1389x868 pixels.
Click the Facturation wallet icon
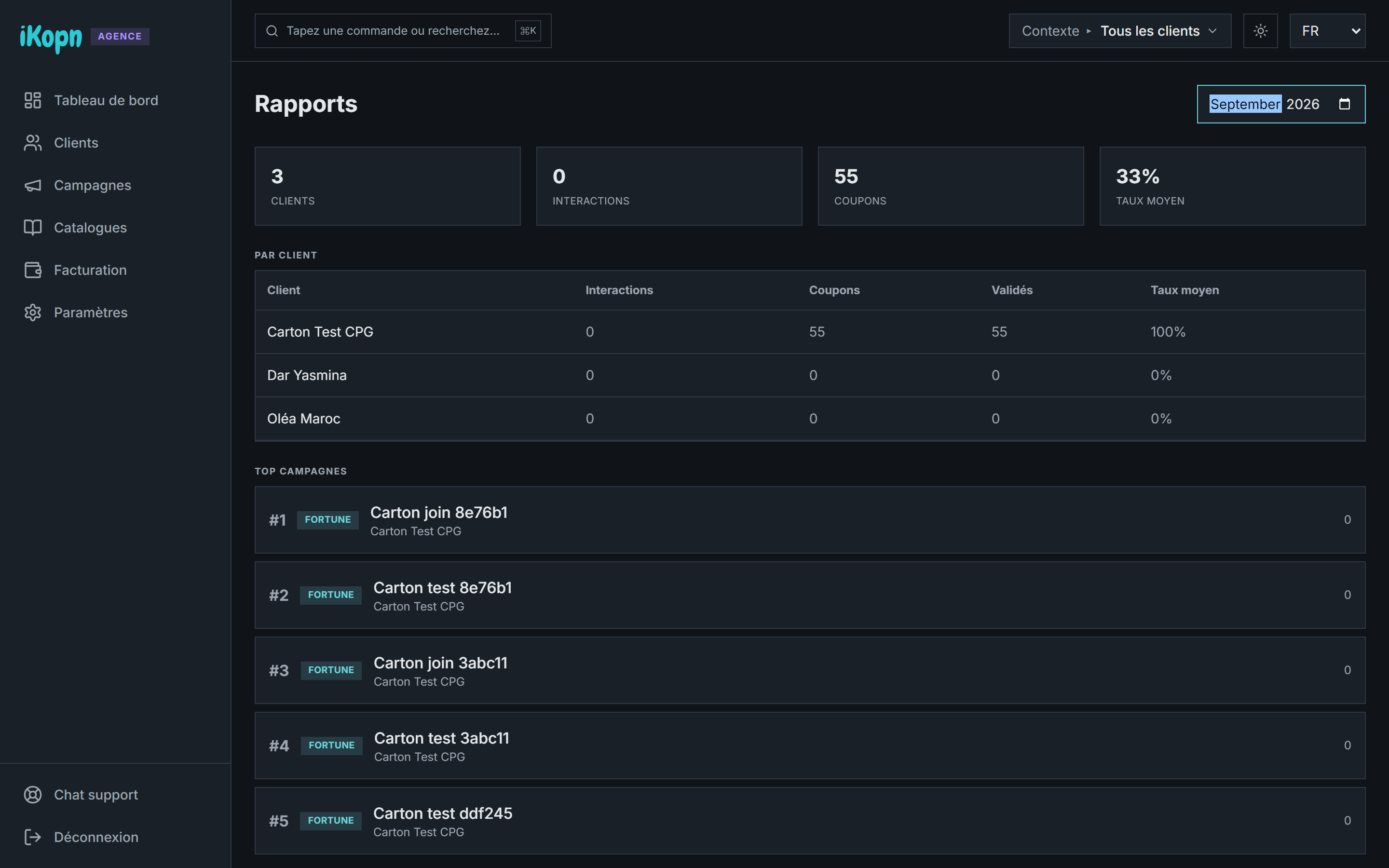[33, 271]
